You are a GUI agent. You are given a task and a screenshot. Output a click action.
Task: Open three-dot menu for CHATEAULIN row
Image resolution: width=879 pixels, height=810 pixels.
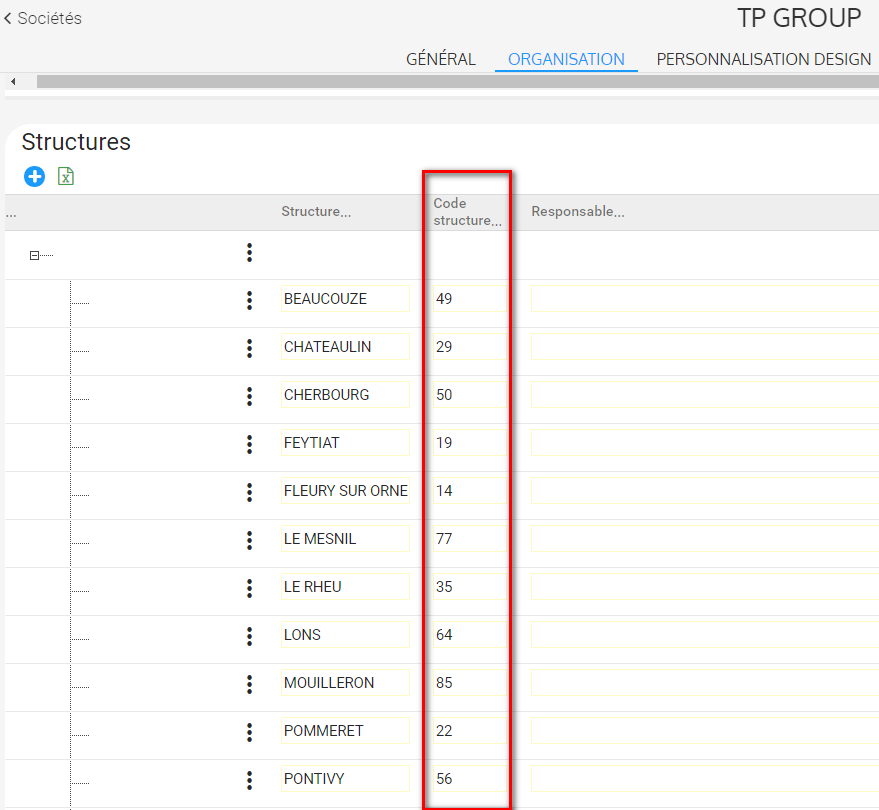(249, 348)
